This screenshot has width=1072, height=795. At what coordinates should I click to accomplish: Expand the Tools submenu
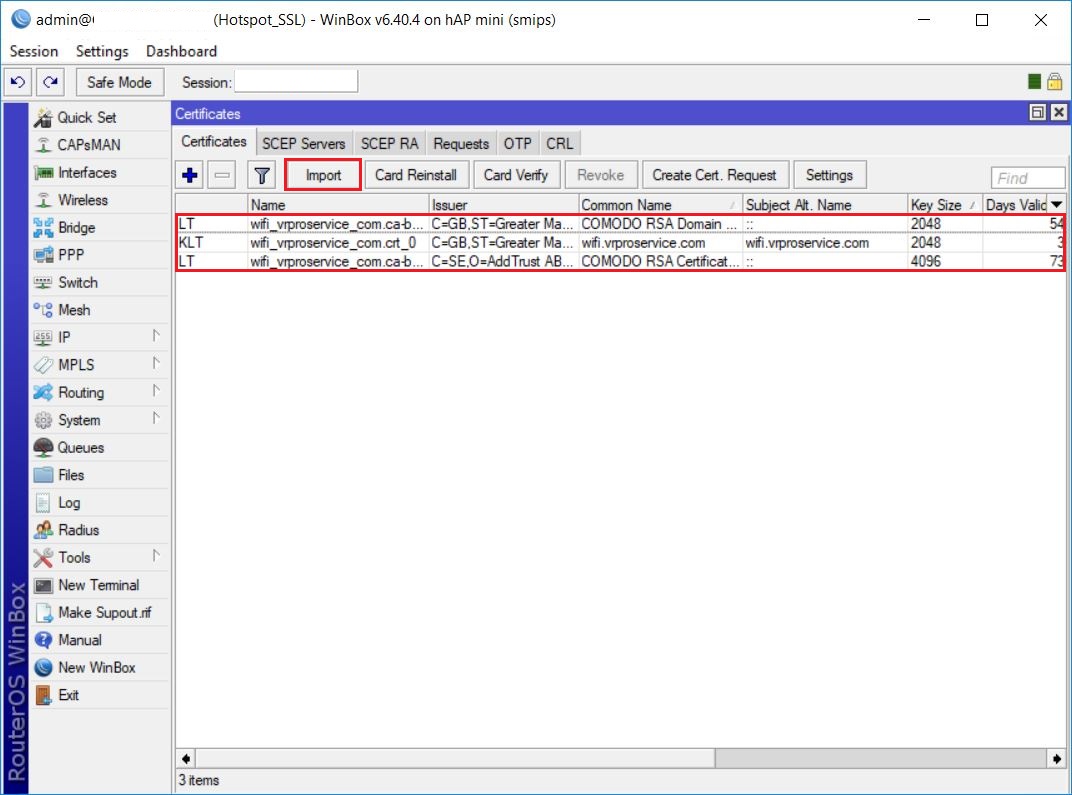[x=157, y=556]
